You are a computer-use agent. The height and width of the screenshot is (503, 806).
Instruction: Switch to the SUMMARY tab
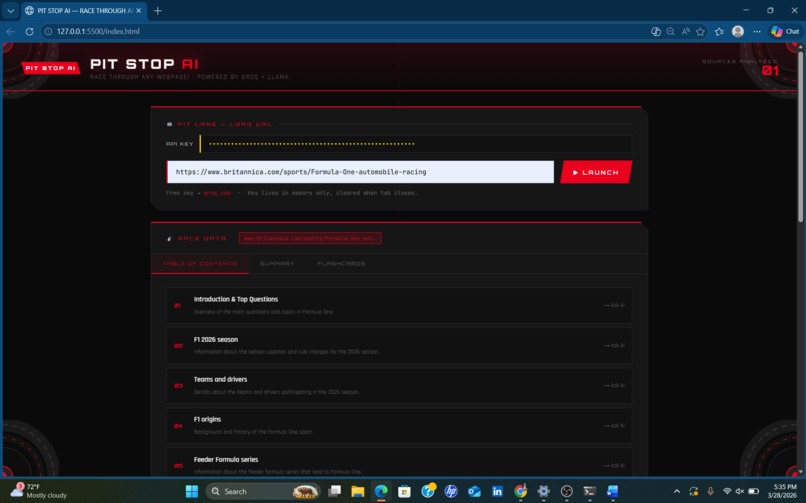[277, 264]
